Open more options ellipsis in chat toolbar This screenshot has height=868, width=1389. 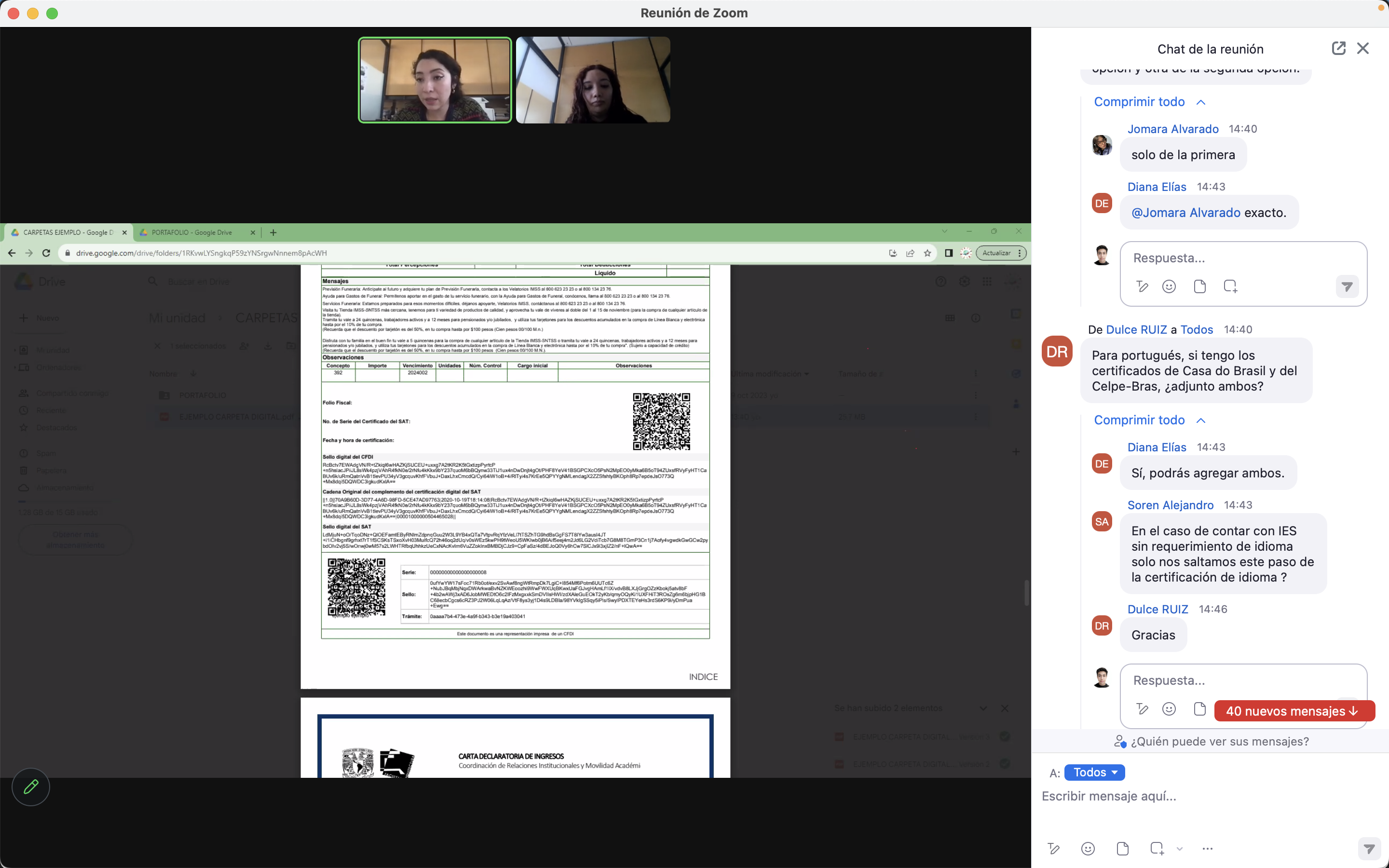[1207, 849]
